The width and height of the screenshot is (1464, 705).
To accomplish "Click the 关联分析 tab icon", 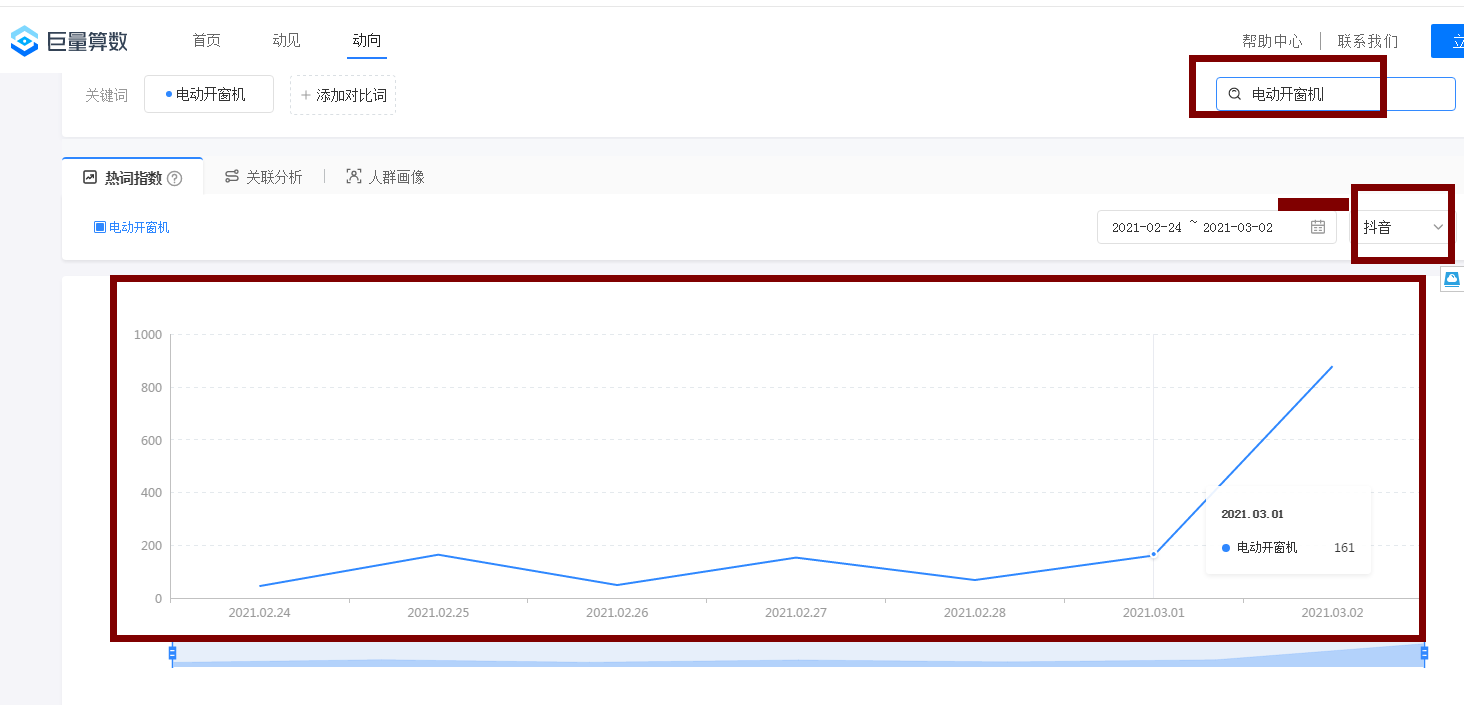I will click(232, 177).
